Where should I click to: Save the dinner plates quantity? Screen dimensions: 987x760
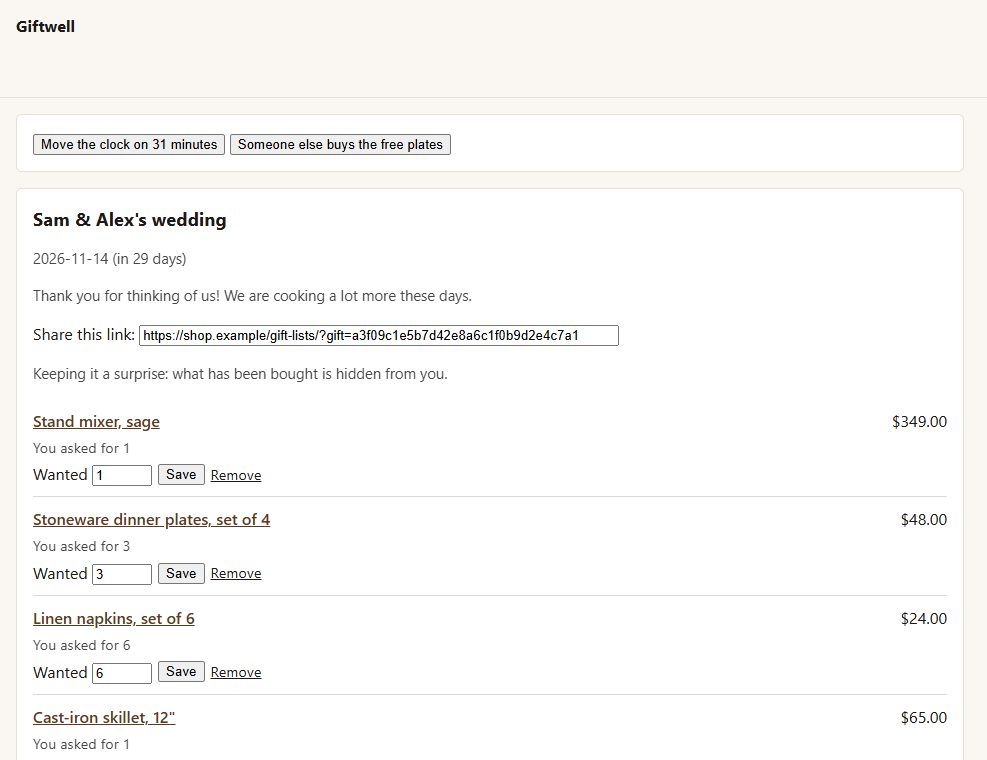(181, 573)
